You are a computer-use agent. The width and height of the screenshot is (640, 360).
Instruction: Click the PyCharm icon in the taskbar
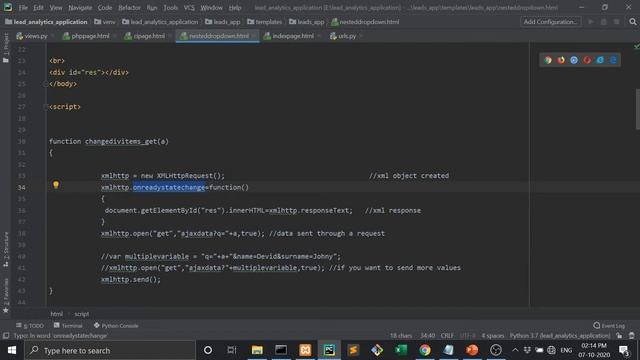click(x=329, y=350)
